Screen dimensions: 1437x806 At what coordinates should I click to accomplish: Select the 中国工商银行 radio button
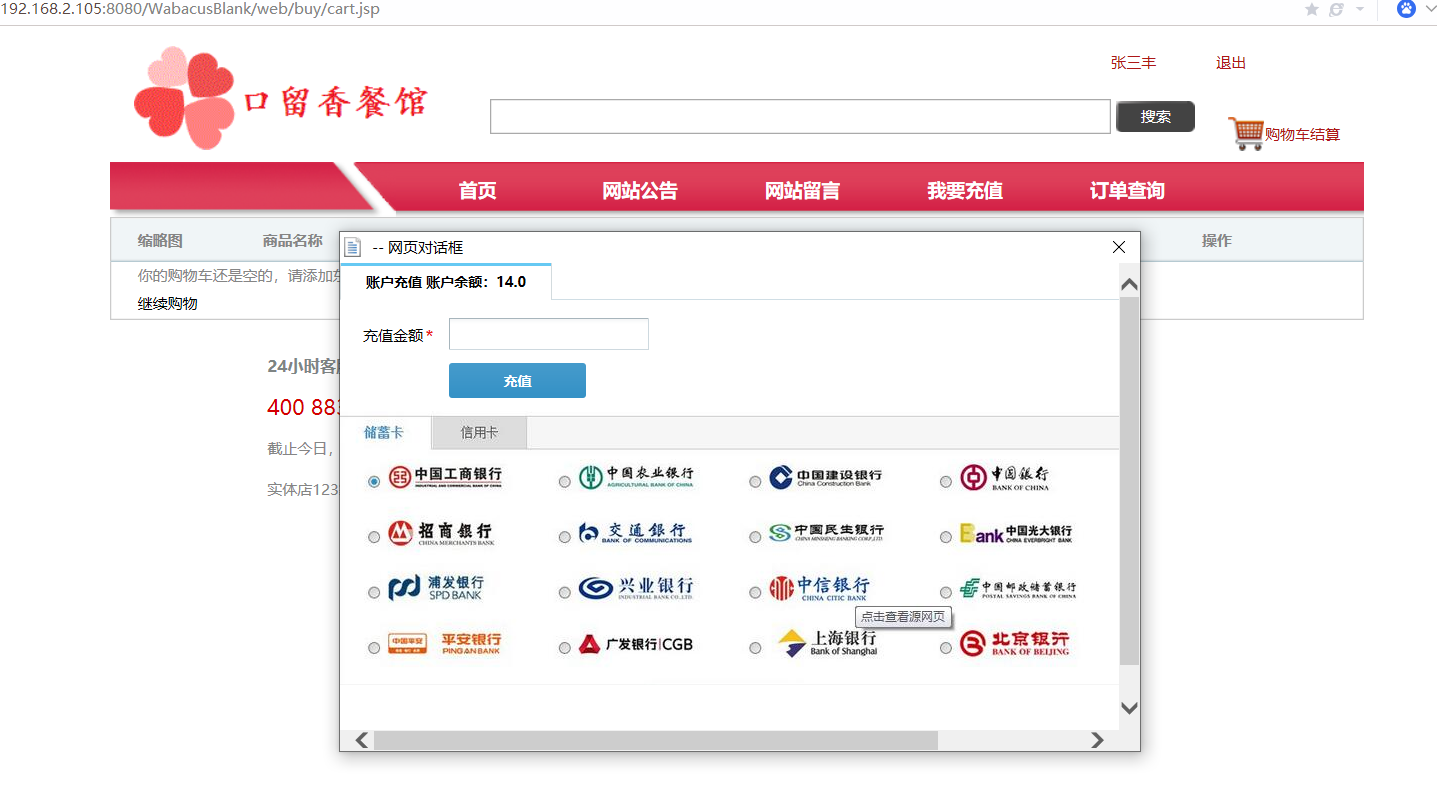click(374, 482)
